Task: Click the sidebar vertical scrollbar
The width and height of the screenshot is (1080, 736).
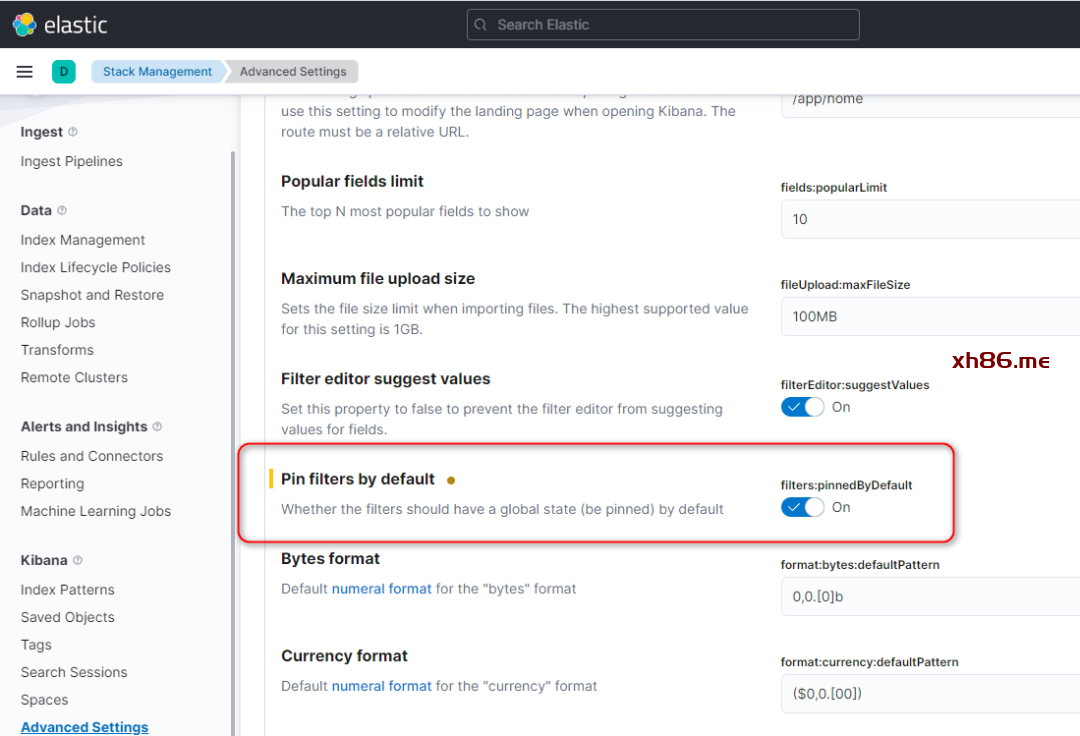Action: 234,400
